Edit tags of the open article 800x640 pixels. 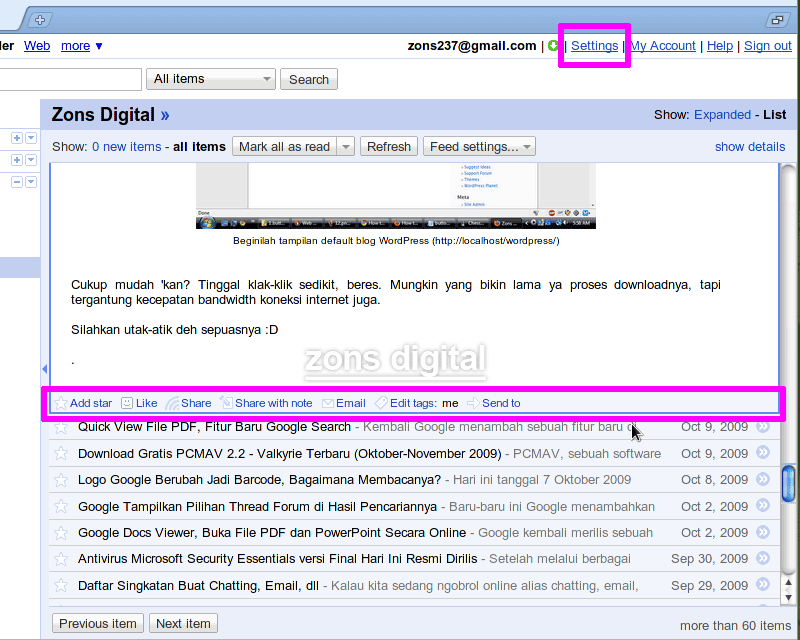point(407,403)
